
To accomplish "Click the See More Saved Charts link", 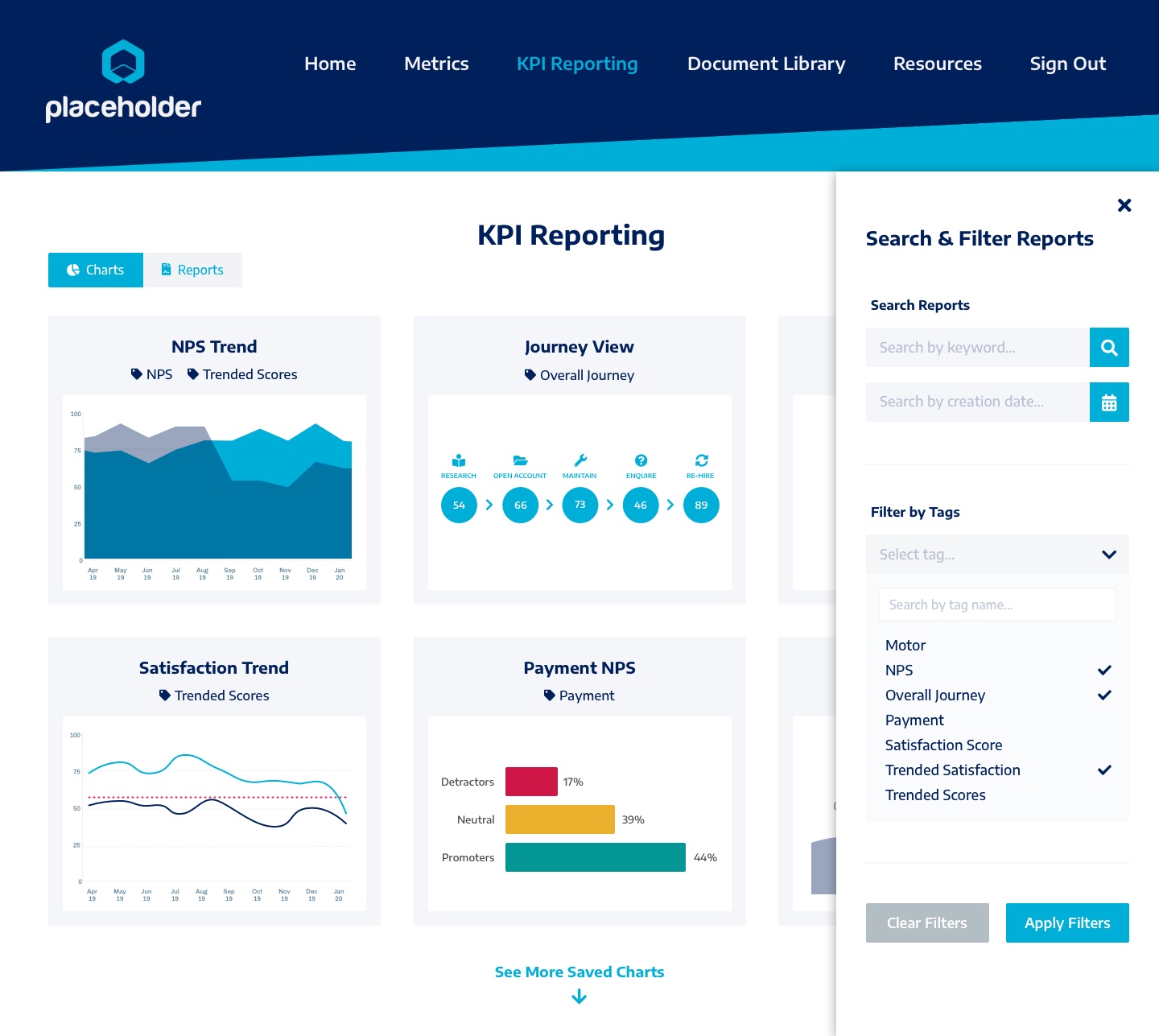I will pyautogui.click(x=579, y=972).
